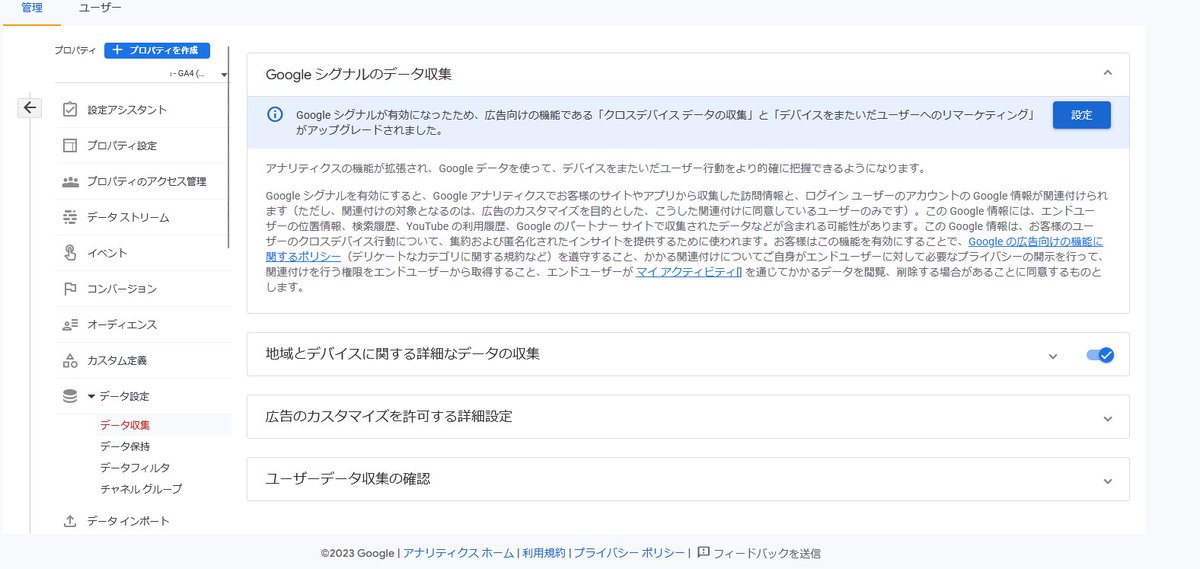Viewport: 1200px width, 569px height.
Task: Click the blue info icon in the Google シグナル banner
Action: tap(274, 115)
